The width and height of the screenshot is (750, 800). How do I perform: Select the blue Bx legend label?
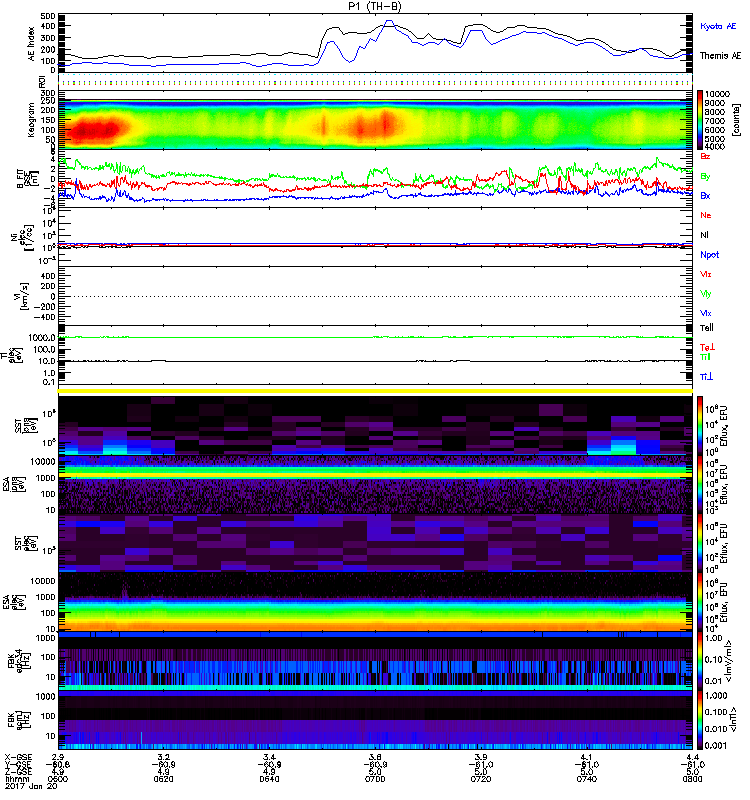[x=705, y=195]
